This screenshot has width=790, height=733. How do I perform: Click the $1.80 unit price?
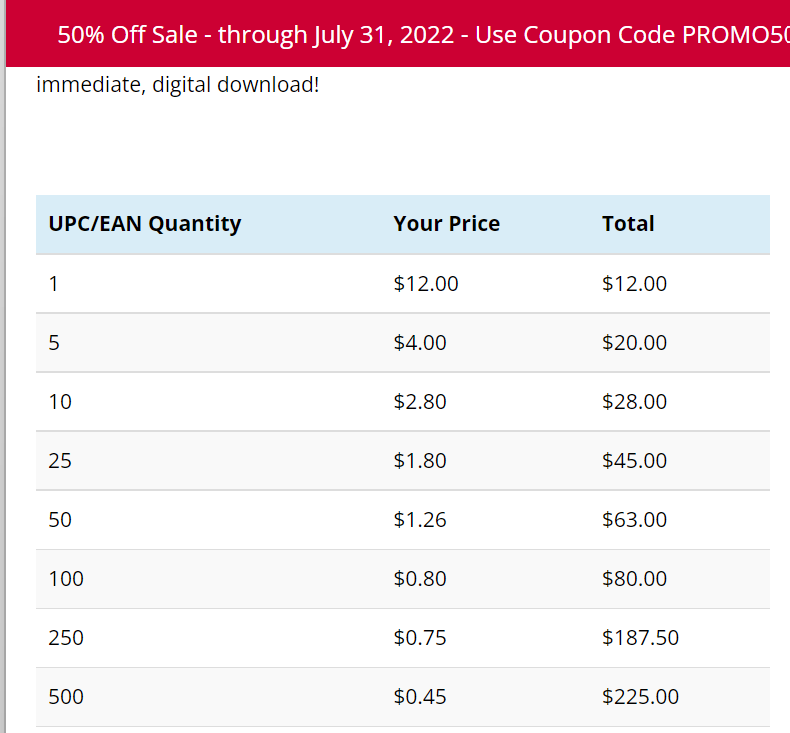click(x=420, y=461)
